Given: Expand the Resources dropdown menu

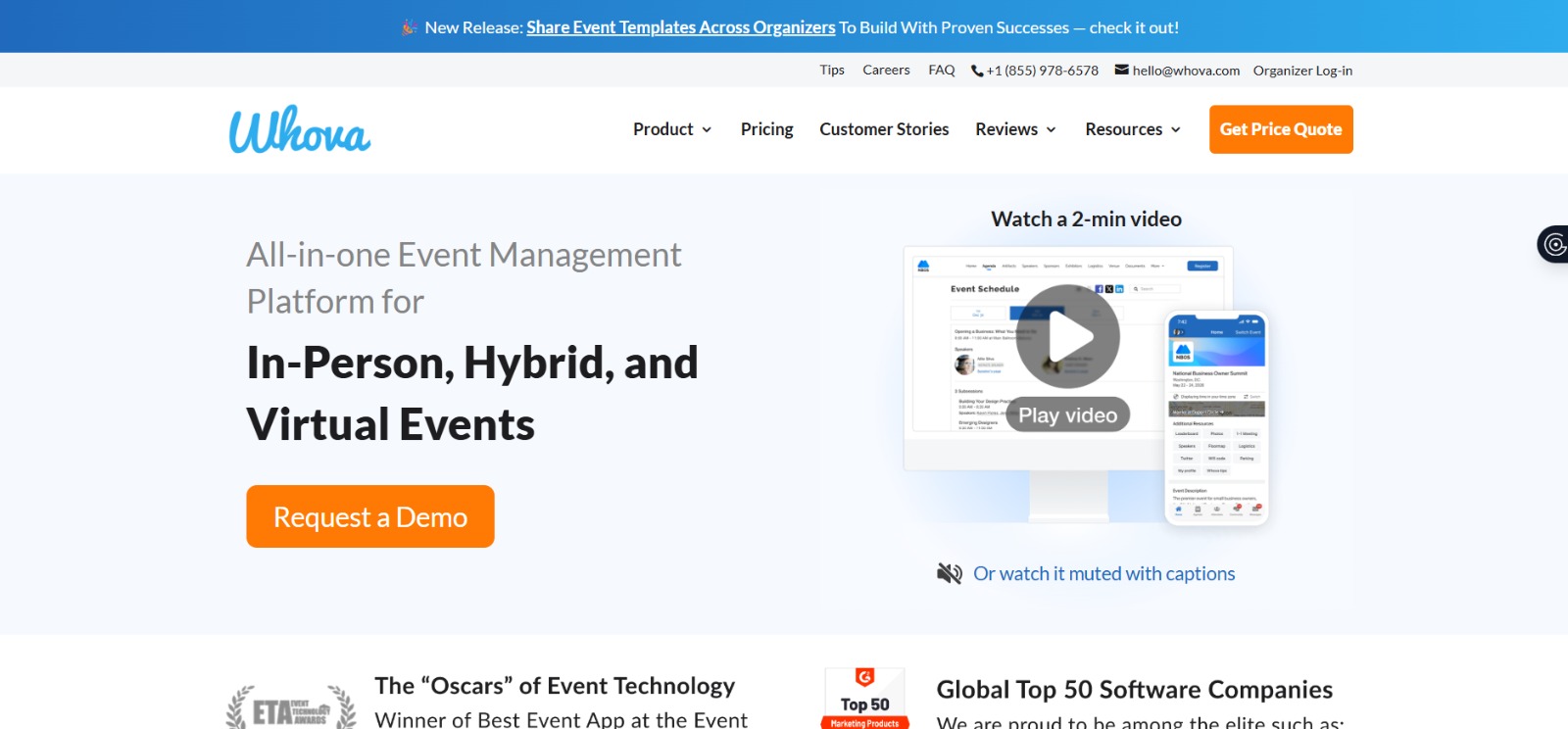Looking at the screenshot, I should pyautogui.click(x=1133, y=129).
